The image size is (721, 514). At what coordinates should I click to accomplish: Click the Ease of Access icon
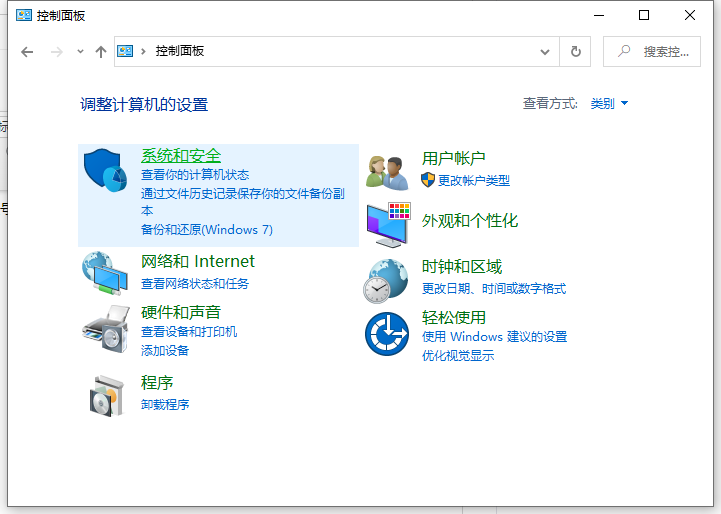click(386, 333)
